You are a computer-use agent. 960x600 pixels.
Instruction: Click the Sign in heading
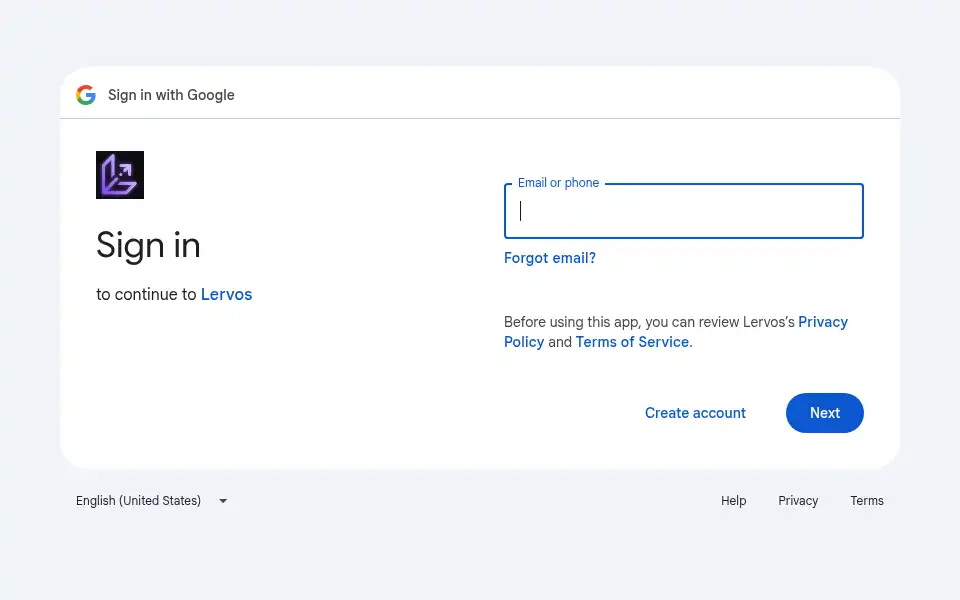[x=148, y=246]
